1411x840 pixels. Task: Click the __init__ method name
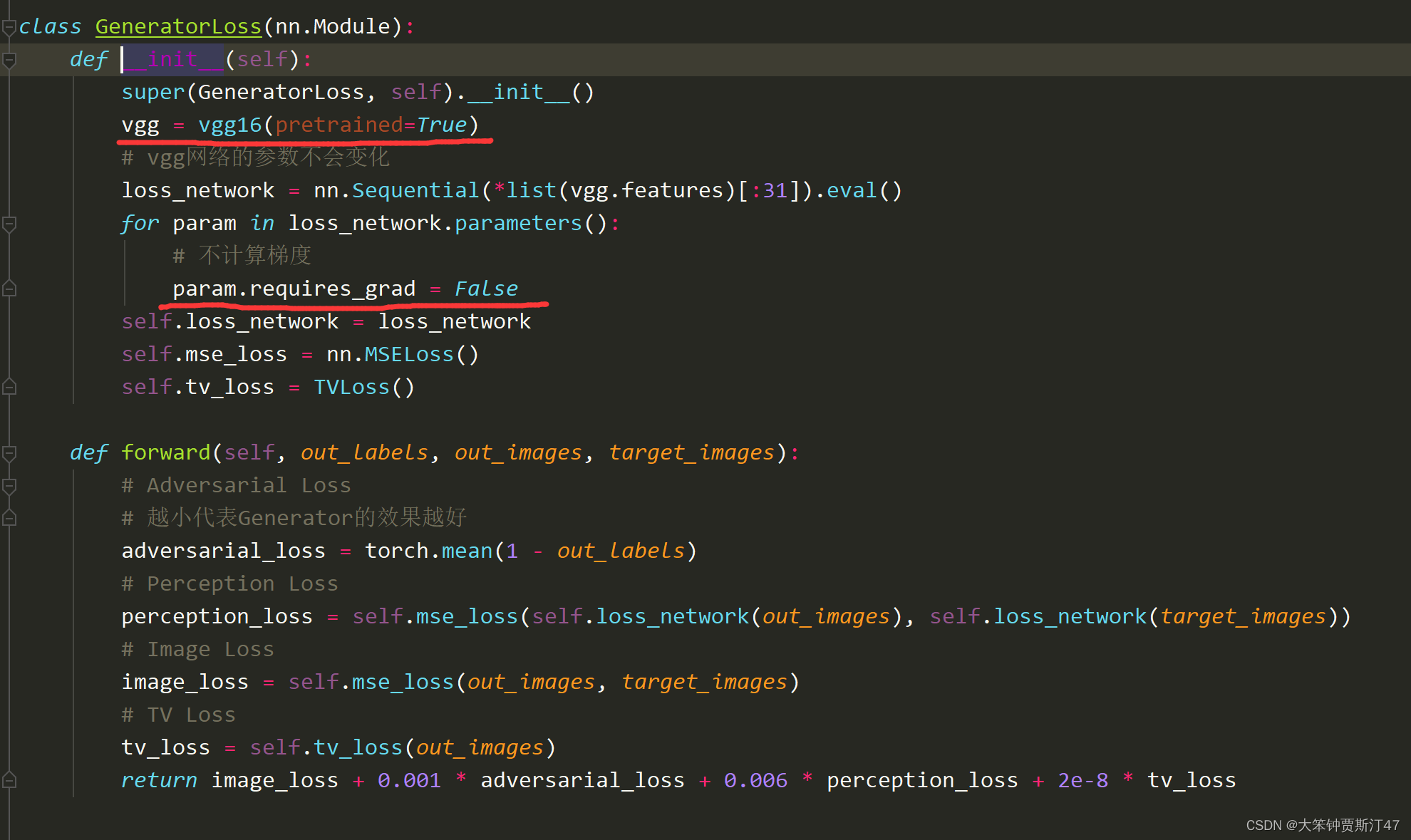tap(174, 60)
